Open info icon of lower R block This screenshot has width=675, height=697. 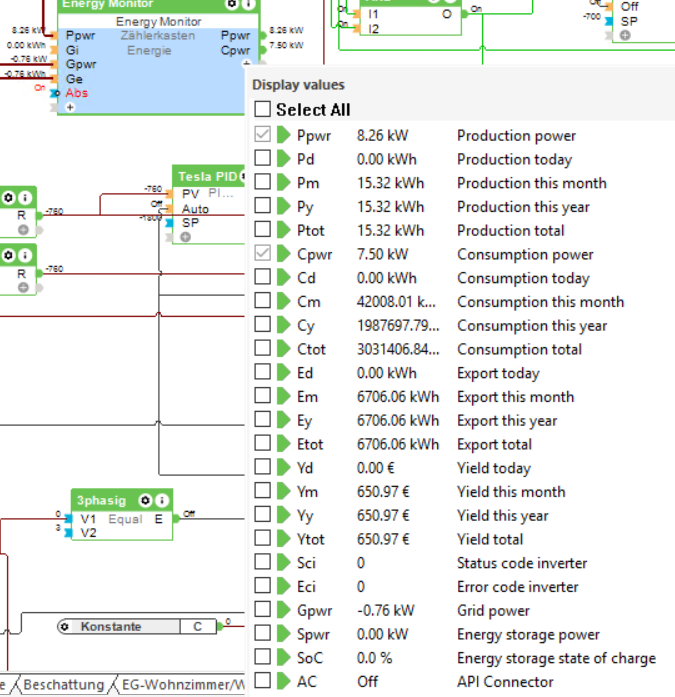click(25, 255)
